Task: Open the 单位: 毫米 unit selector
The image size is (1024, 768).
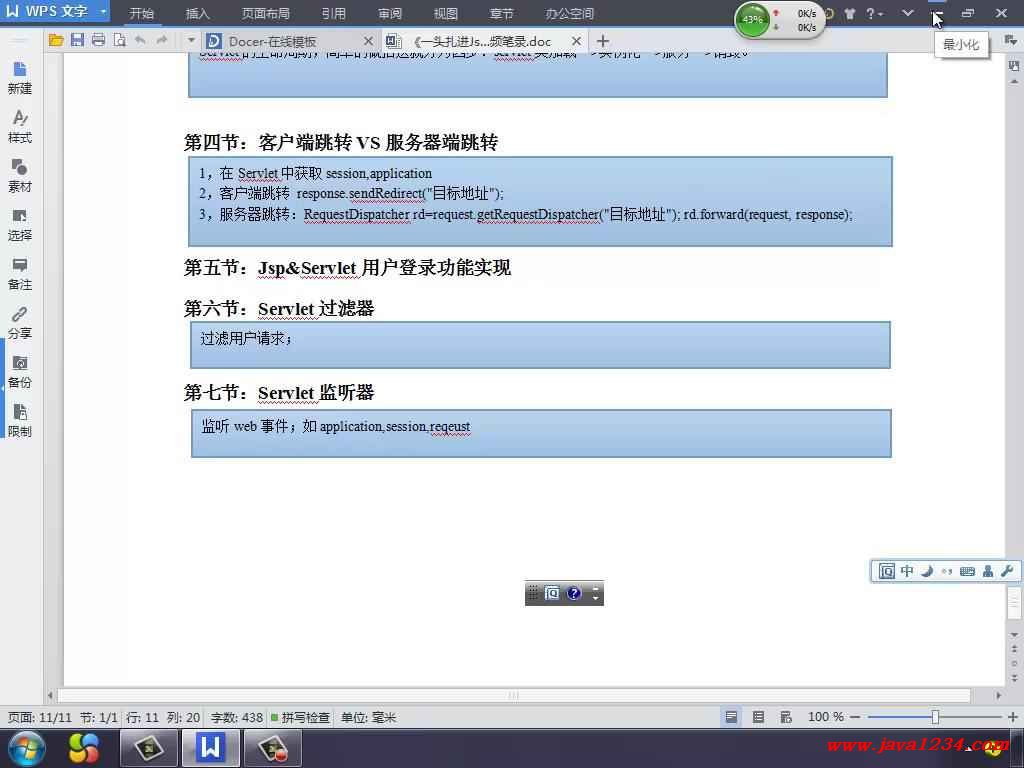Action: coord(369,717)
